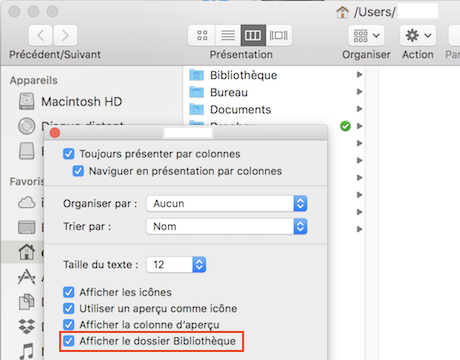Image resolution: width=460 pixels, height=360 pixels.
Task: Click the home folder icon in sidebar
Action: pos(27,252)
